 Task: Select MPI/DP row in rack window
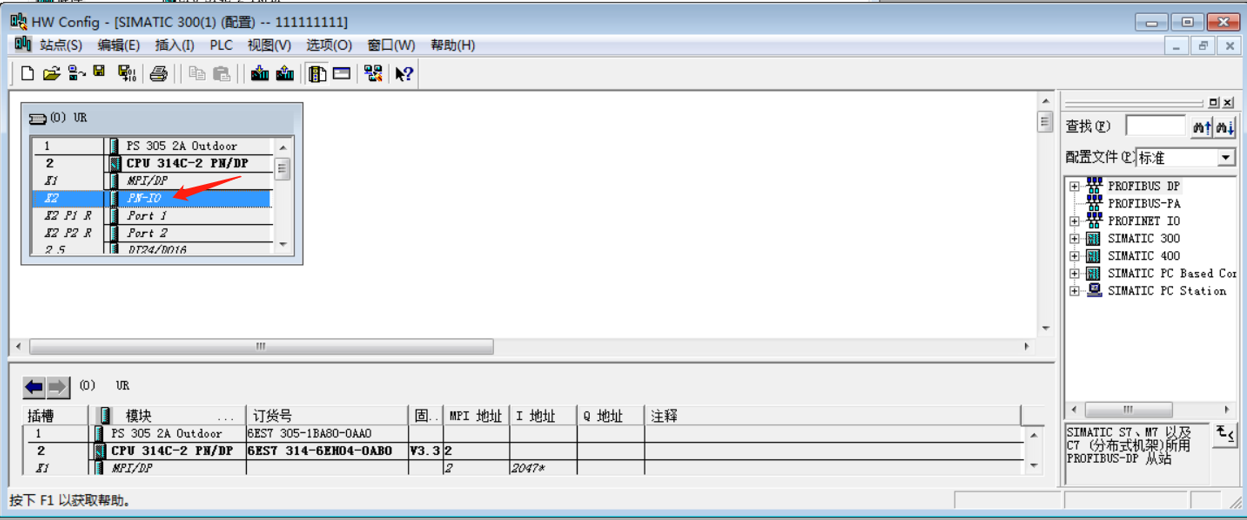coord(152,180)
